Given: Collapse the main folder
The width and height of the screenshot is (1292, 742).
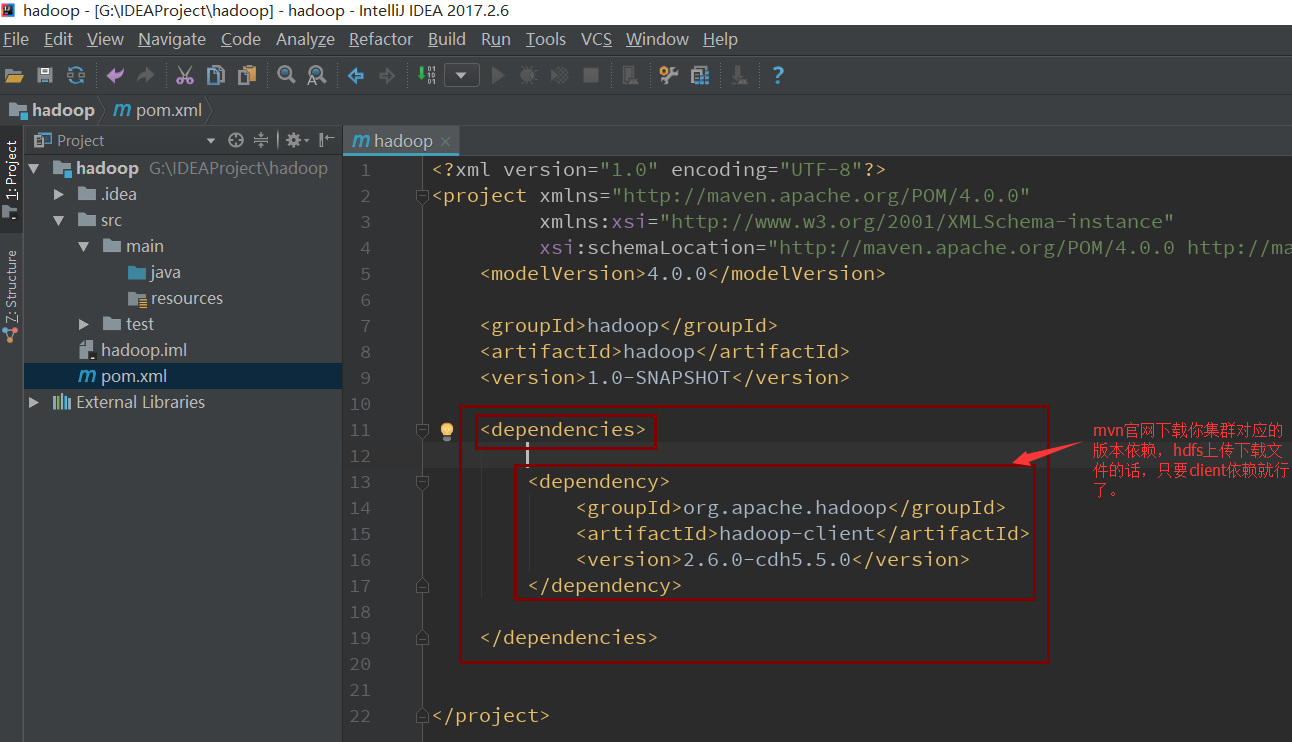Looking at the screenshot, I should click(83, 246).
